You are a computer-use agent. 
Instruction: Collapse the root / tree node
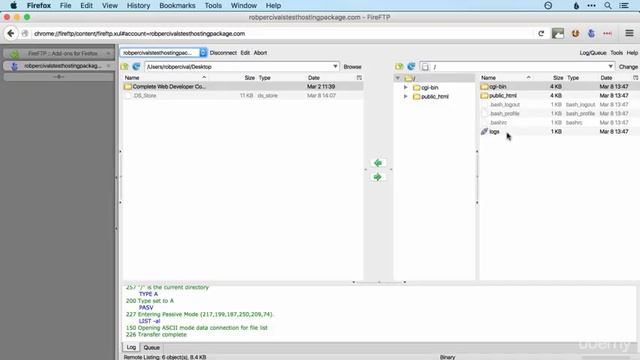click(x=398, y=78)
